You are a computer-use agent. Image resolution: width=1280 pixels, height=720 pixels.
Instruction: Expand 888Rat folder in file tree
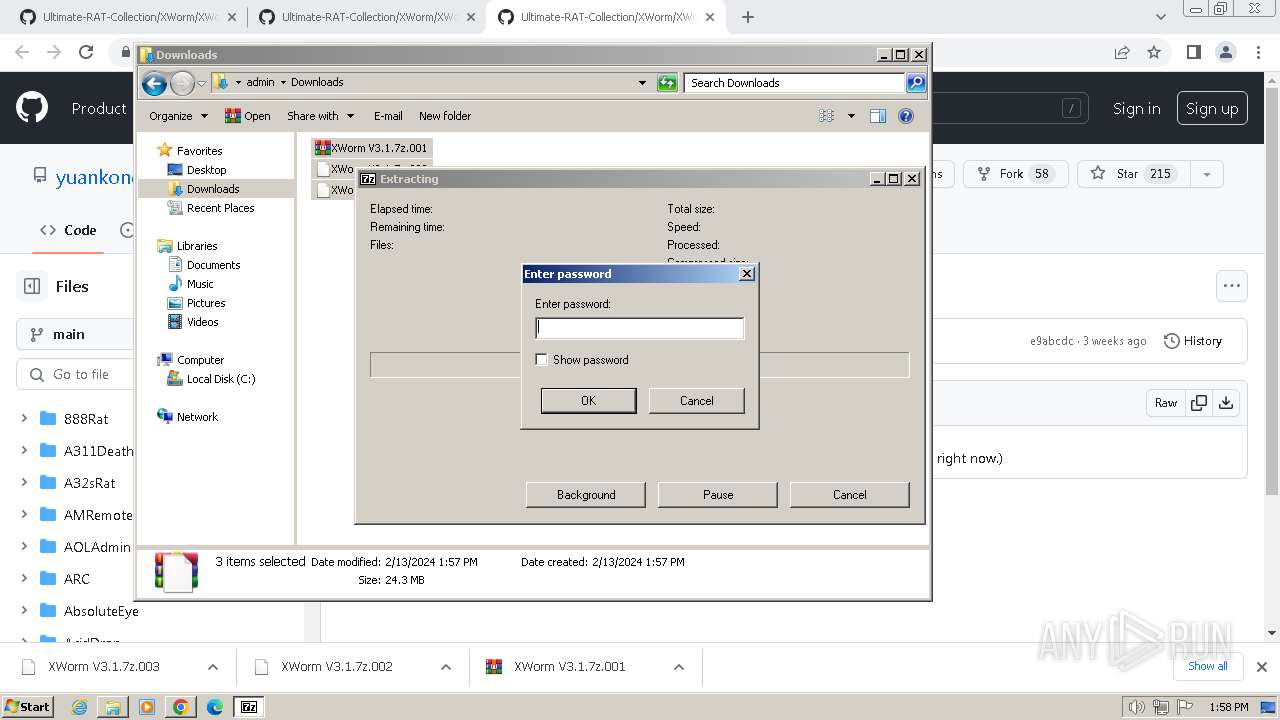[25, 419]
